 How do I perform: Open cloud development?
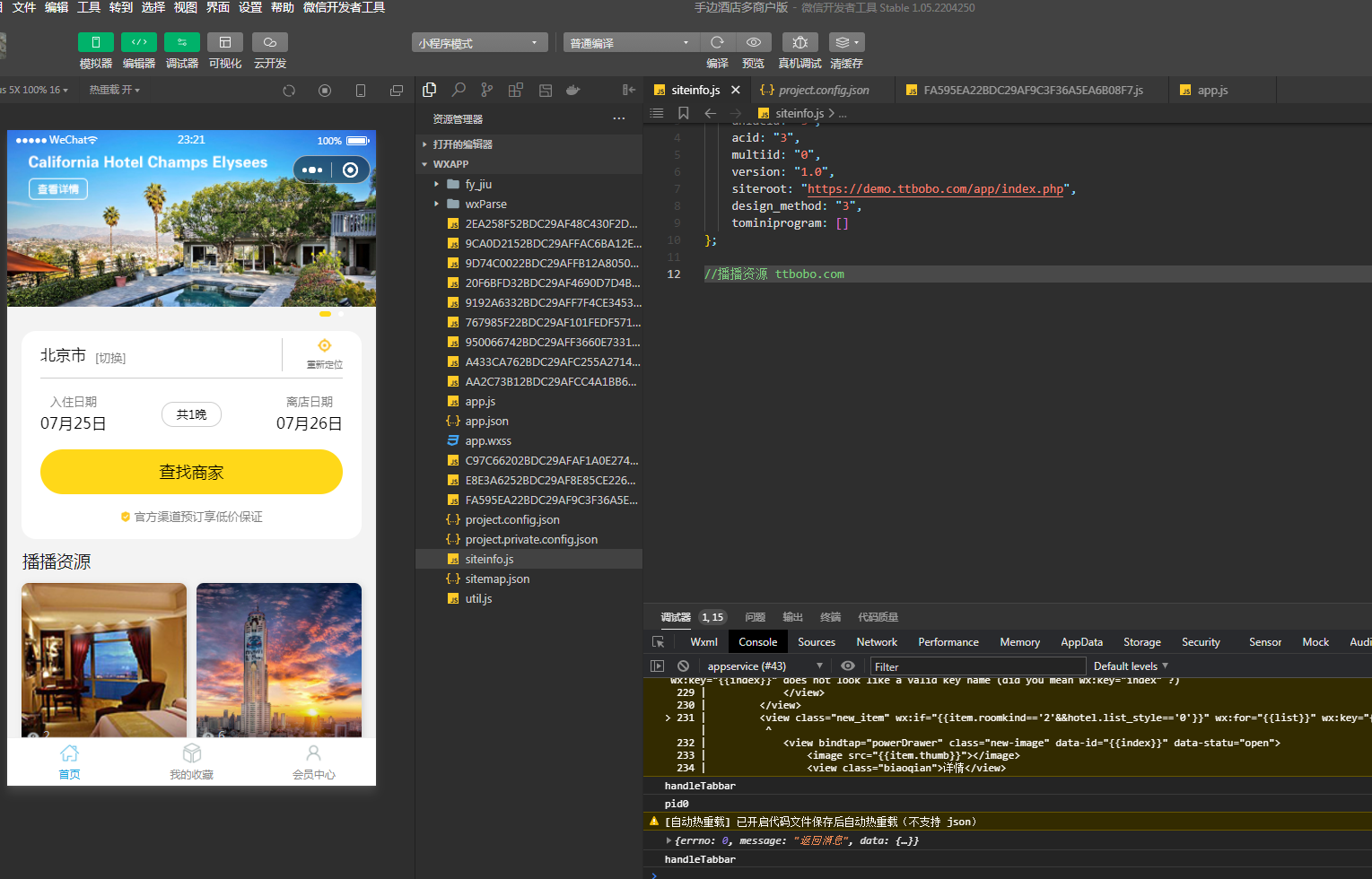[x=269, y=42]
